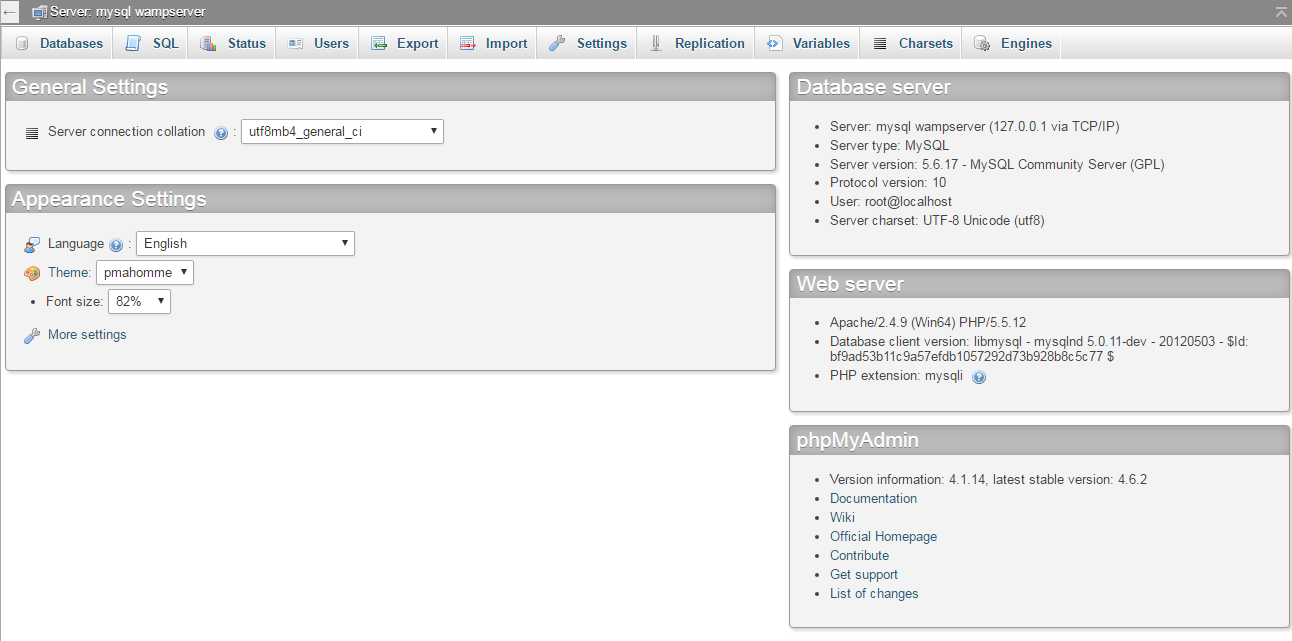Open the Documentation link
1292x641 pixels.
873,498
